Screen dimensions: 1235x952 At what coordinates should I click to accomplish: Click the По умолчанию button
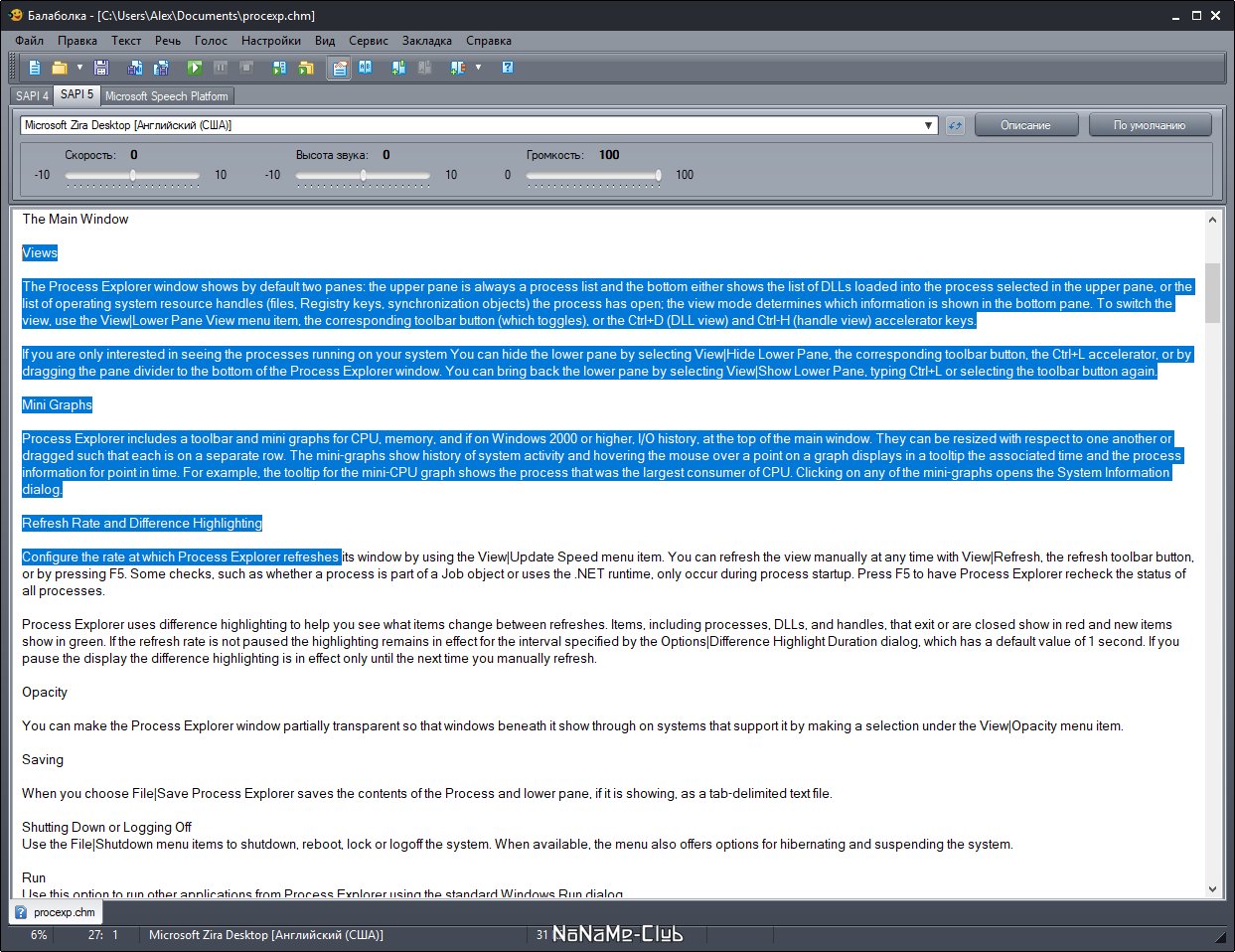[x=1150, y=125]
